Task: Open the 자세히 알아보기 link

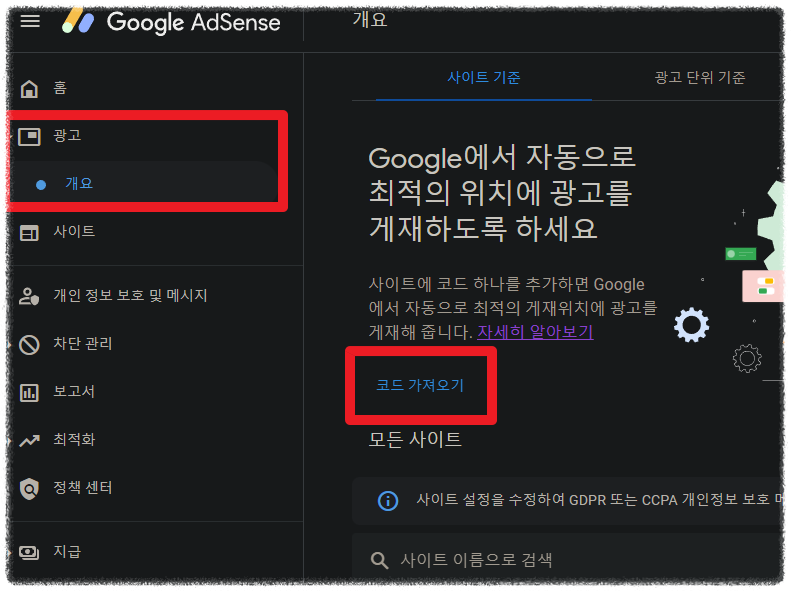Action: (x=535, y=332)
